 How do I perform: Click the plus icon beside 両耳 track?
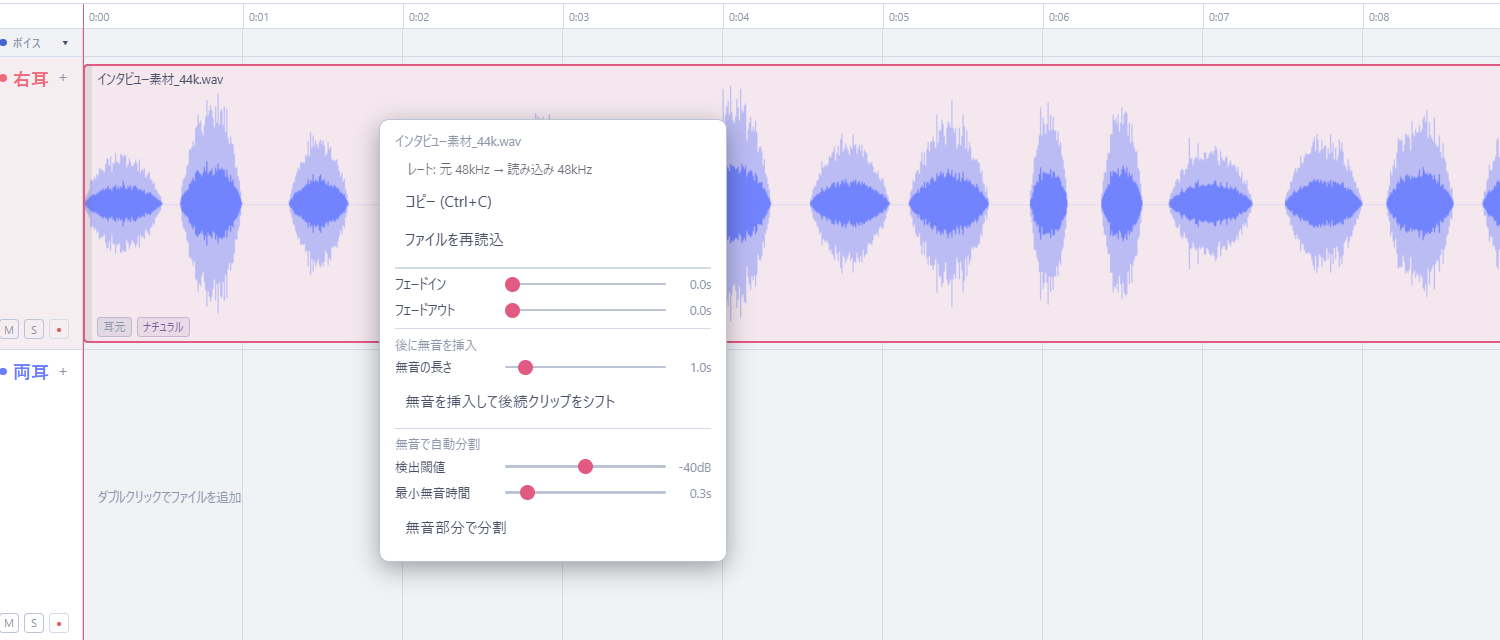click(x=63, y=372)
